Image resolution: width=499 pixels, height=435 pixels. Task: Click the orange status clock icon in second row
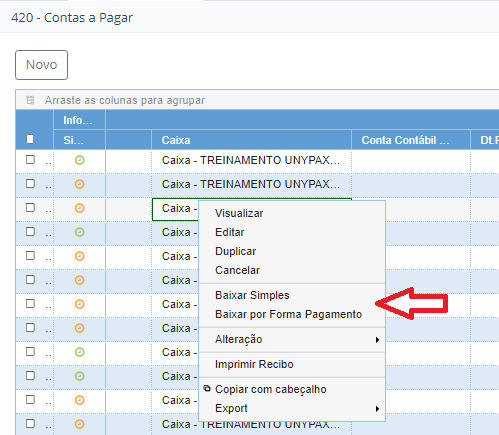pos(79,184)
